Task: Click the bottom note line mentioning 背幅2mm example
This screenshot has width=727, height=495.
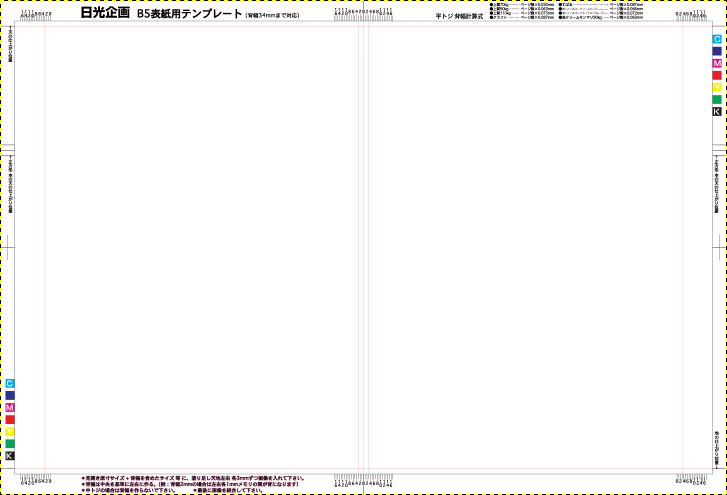Action: pos(190,484)
